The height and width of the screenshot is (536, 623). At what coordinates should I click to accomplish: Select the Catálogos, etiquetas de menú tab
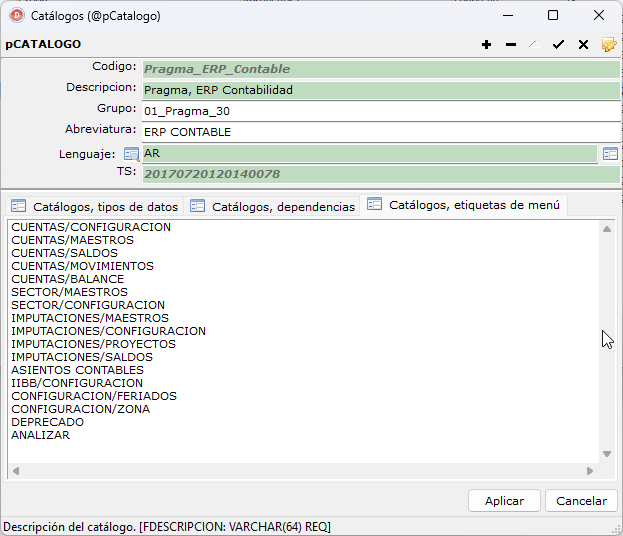(x=463, y=205)
